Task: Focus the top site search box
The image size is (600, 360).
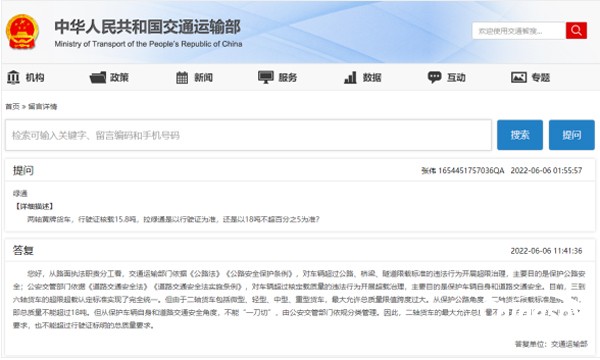Action: pyautogui.click(x=519, y=31)
